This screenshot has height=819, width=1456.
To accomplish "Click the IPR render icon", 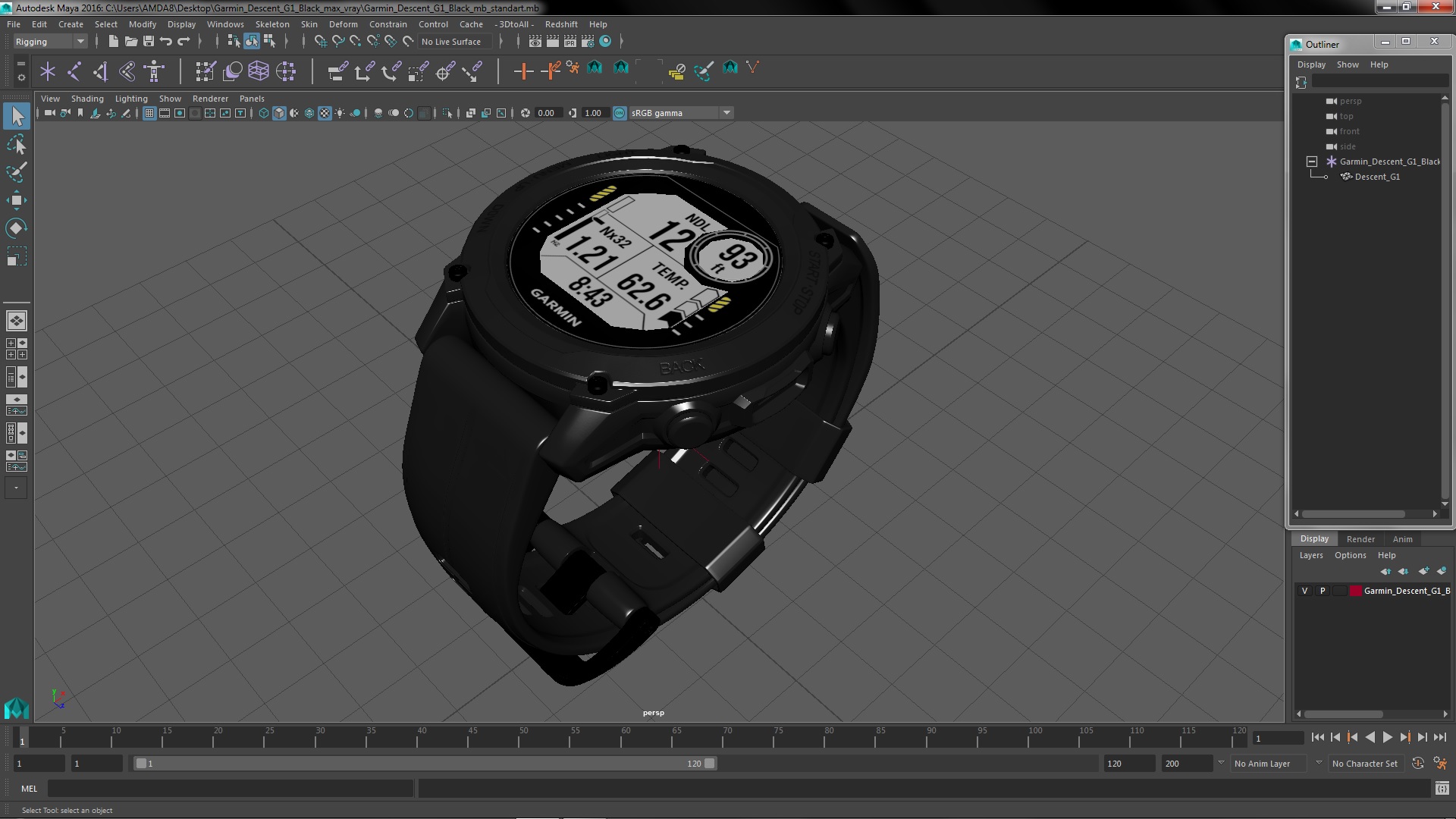I will click(570, 41).
